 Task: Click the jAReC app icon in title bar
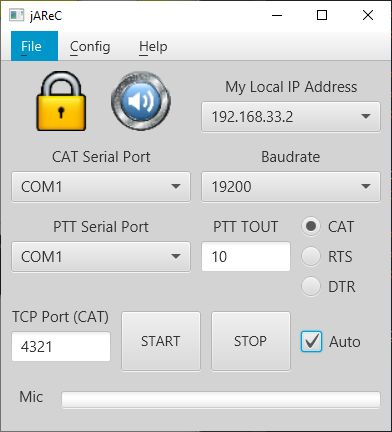pos(16,15)
